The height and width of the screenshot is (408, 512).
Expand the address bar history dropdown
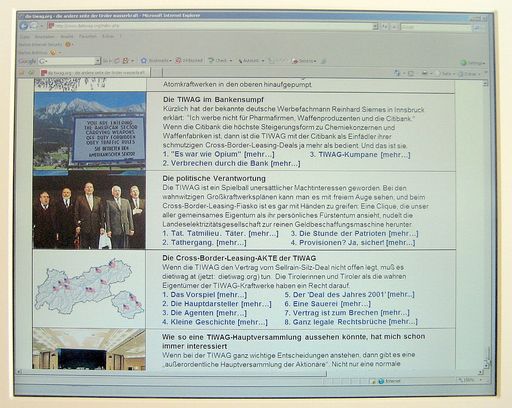click(375, 26)
